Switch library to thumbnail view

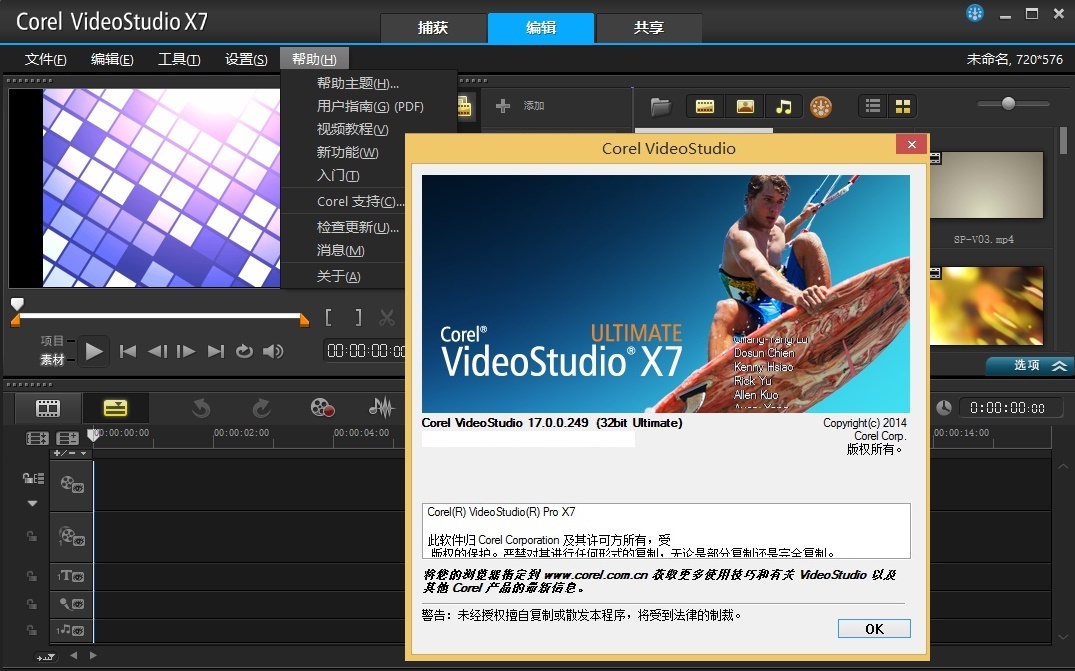coord(903,106)
